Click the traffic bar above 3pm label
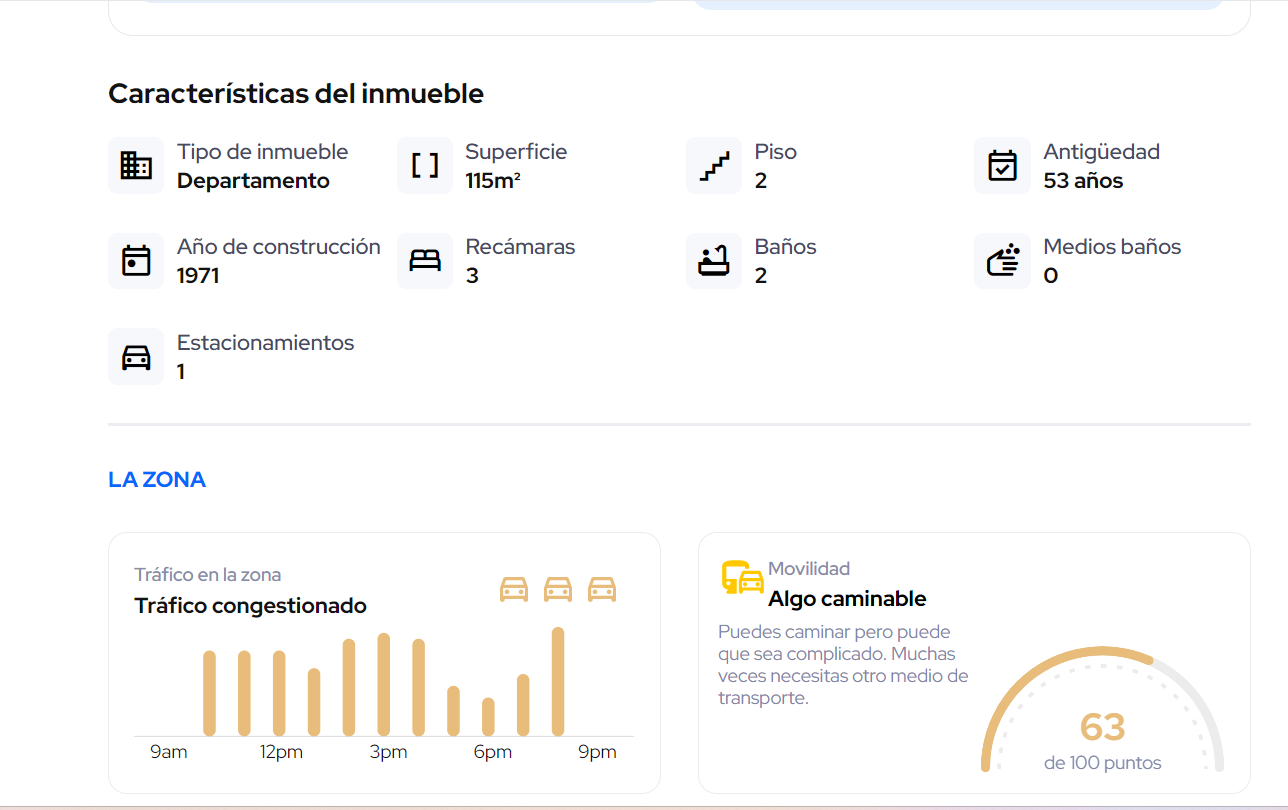Image resolution: width=1288 pixels, height=810 pixels. (383, 685)
